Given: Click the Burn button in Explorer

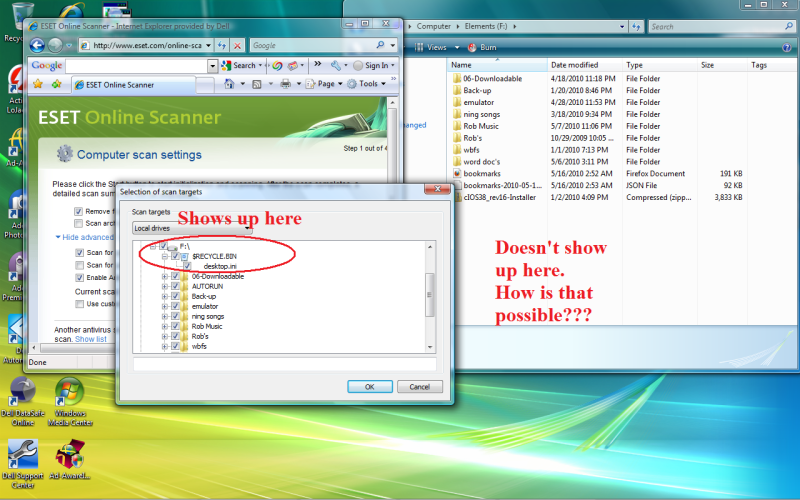Looking at the screenshot, I should (x=482, y=47).
